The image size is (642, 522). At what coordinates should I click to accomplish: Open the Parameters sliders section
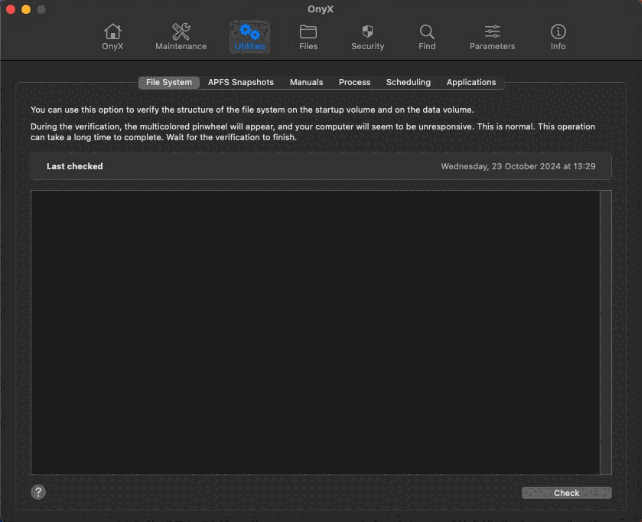(x=492, y=37)
